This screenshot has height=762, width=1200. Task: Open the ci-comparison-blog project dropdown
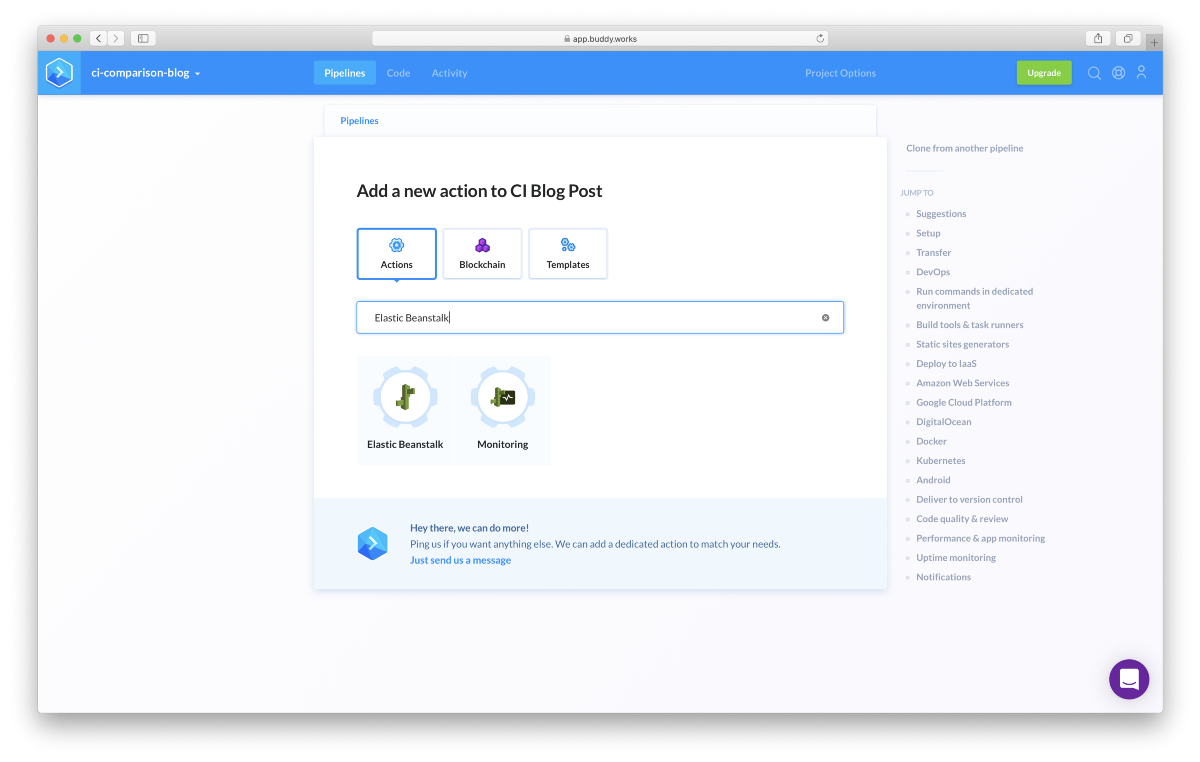(x=146, y=73)
